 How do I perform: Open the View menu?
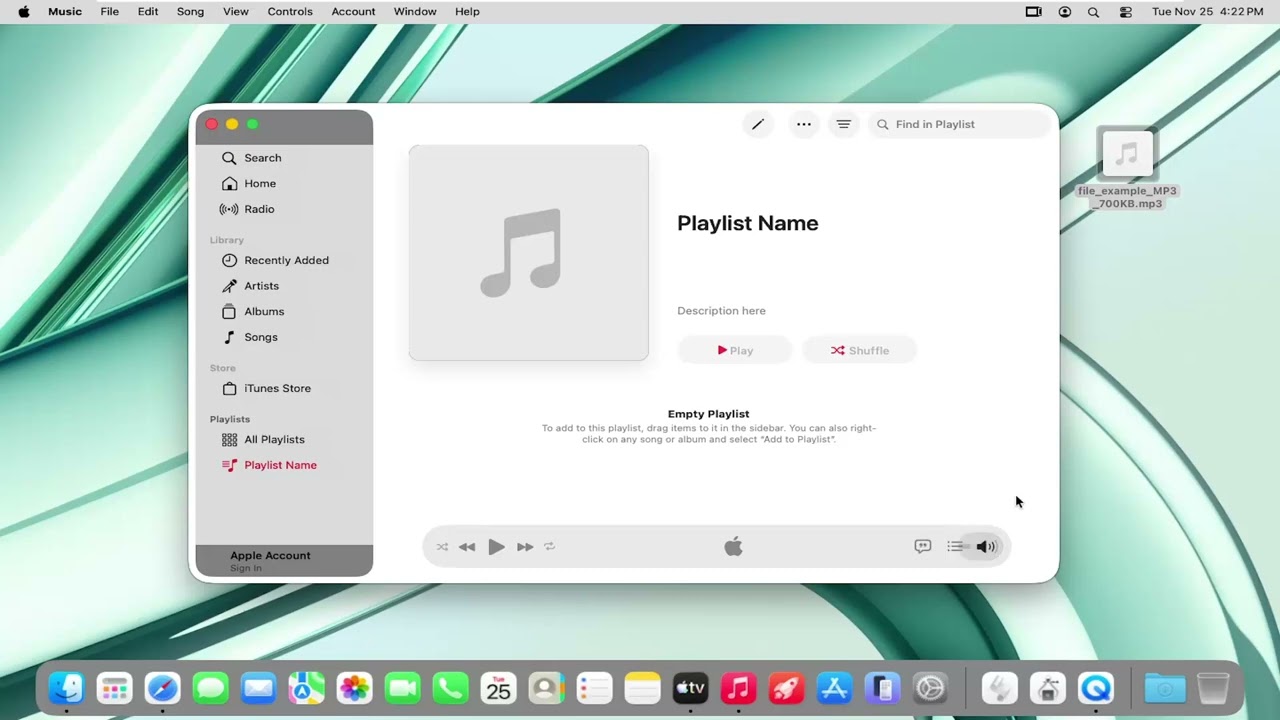(x=236, y=12)
